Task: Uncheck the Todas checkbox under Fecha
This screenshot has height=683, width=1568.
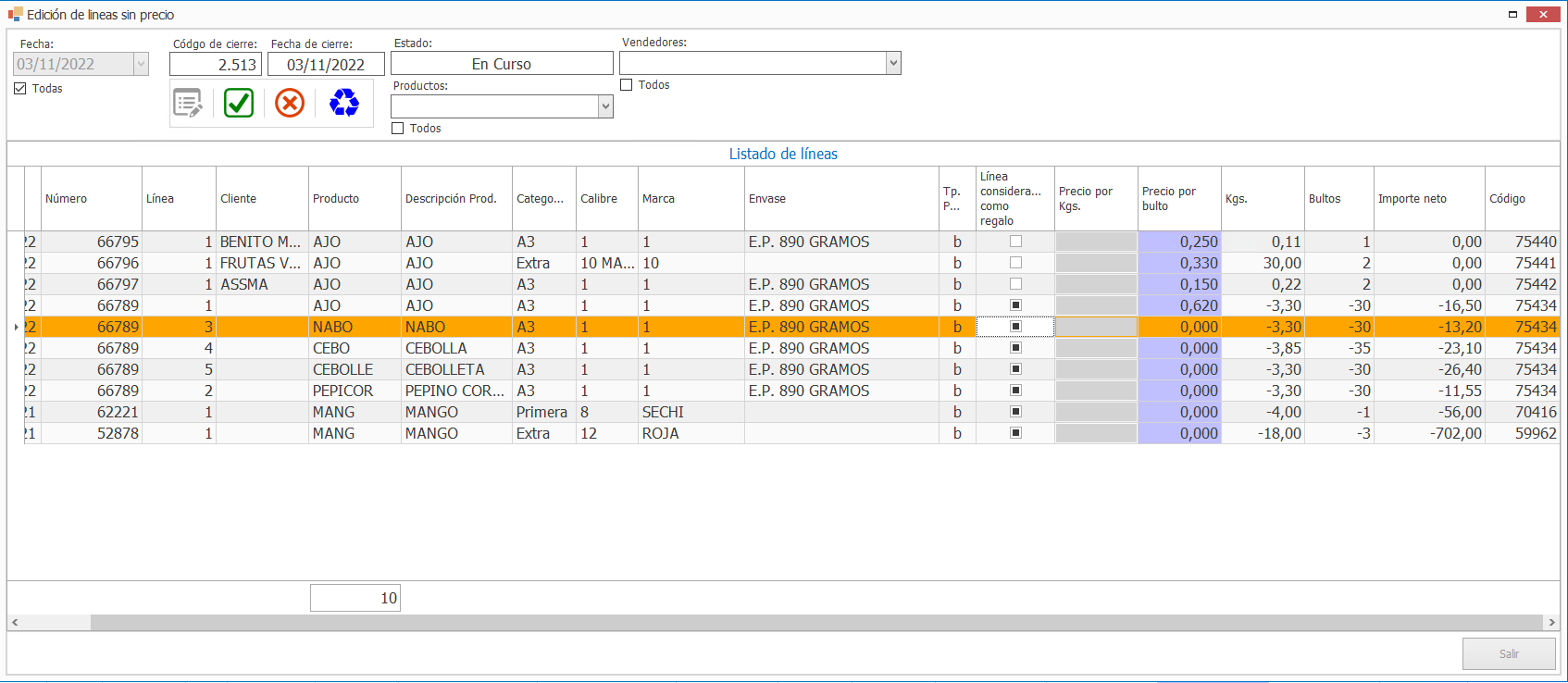Action: point(20,89)
